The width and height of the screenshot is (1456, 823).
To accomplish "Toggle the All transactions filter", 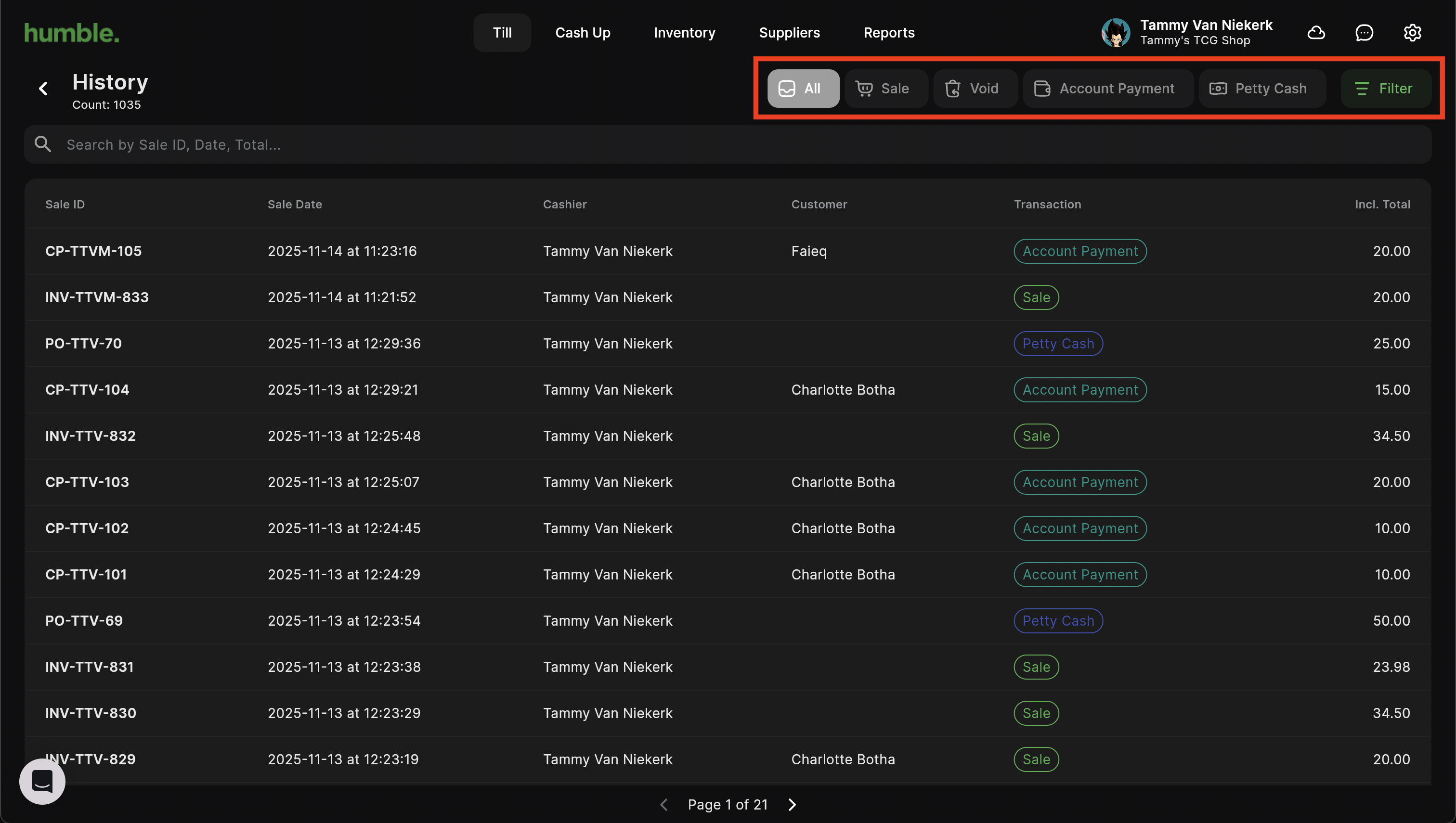I will [802, 89].
